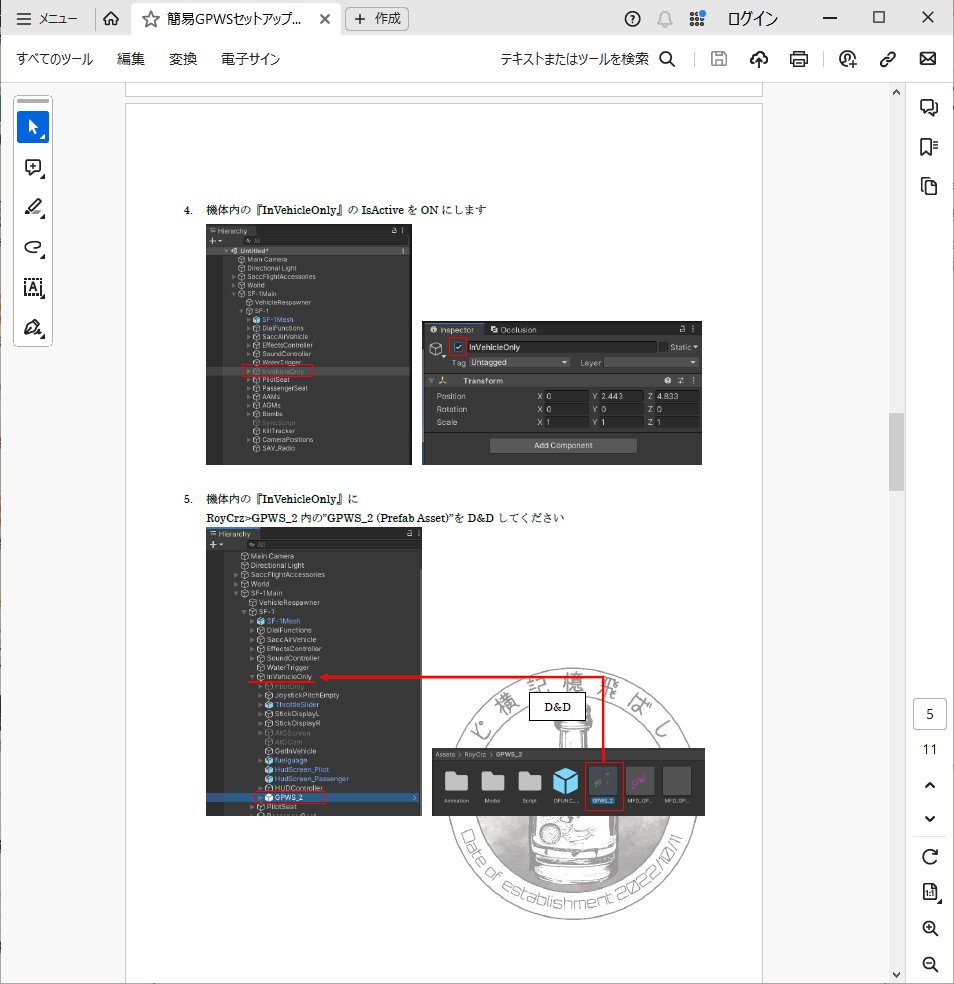Open the 変換 menu

[183, 59]
